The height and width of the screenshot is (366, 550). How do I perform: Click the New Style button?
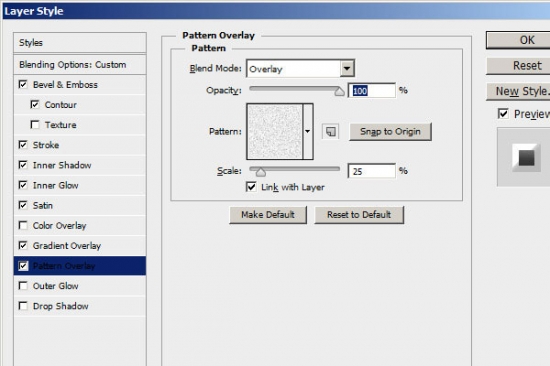[x=518, y=92]
